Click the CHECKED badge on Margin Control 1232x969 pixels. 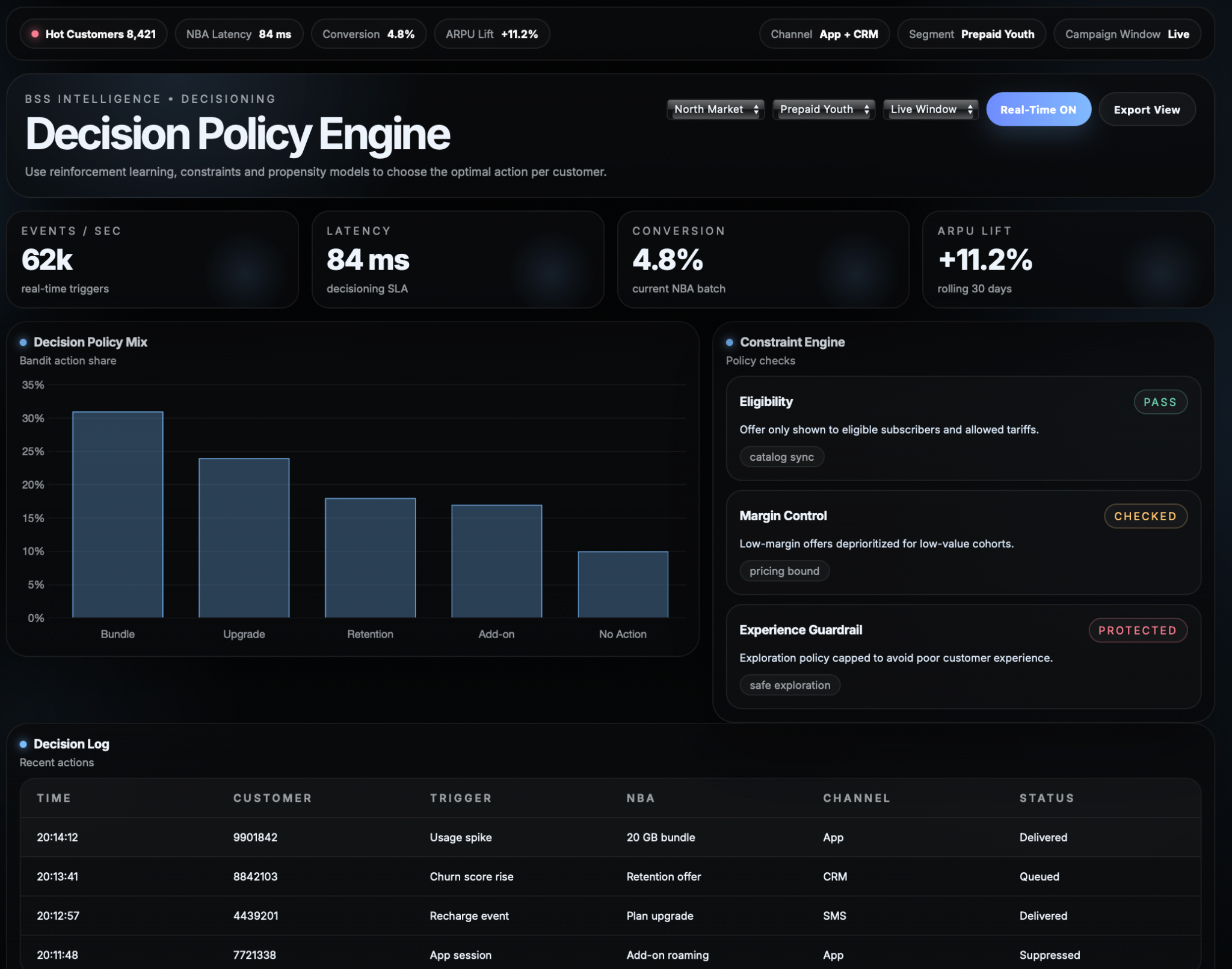coord(1145,516)
